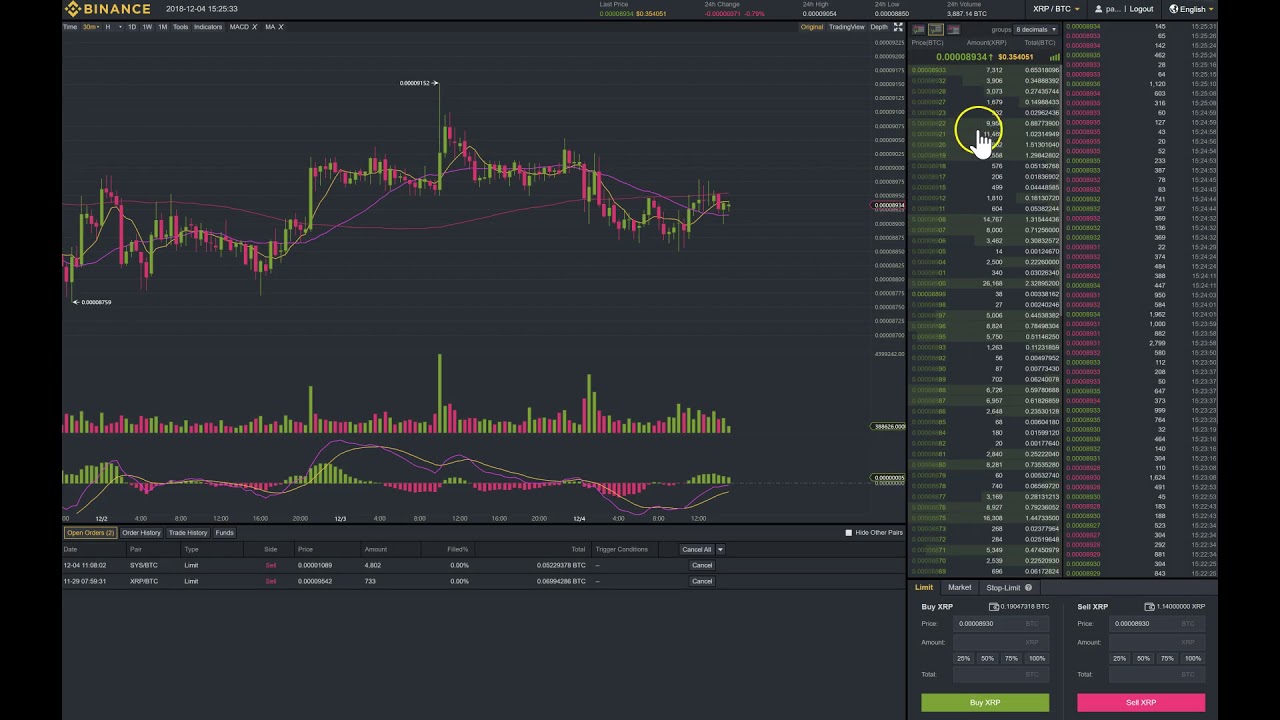
Task: Click the Binance logo
Action: 107,9
